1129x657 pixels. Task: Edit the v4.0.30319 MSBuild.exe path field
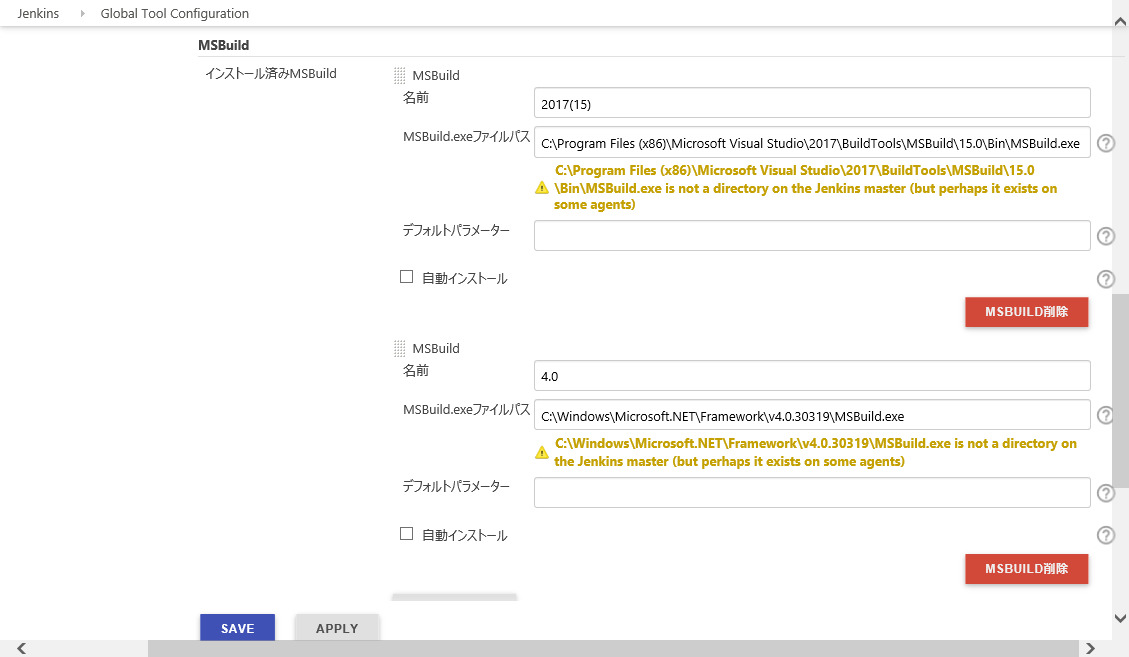(x=812, y=415)
